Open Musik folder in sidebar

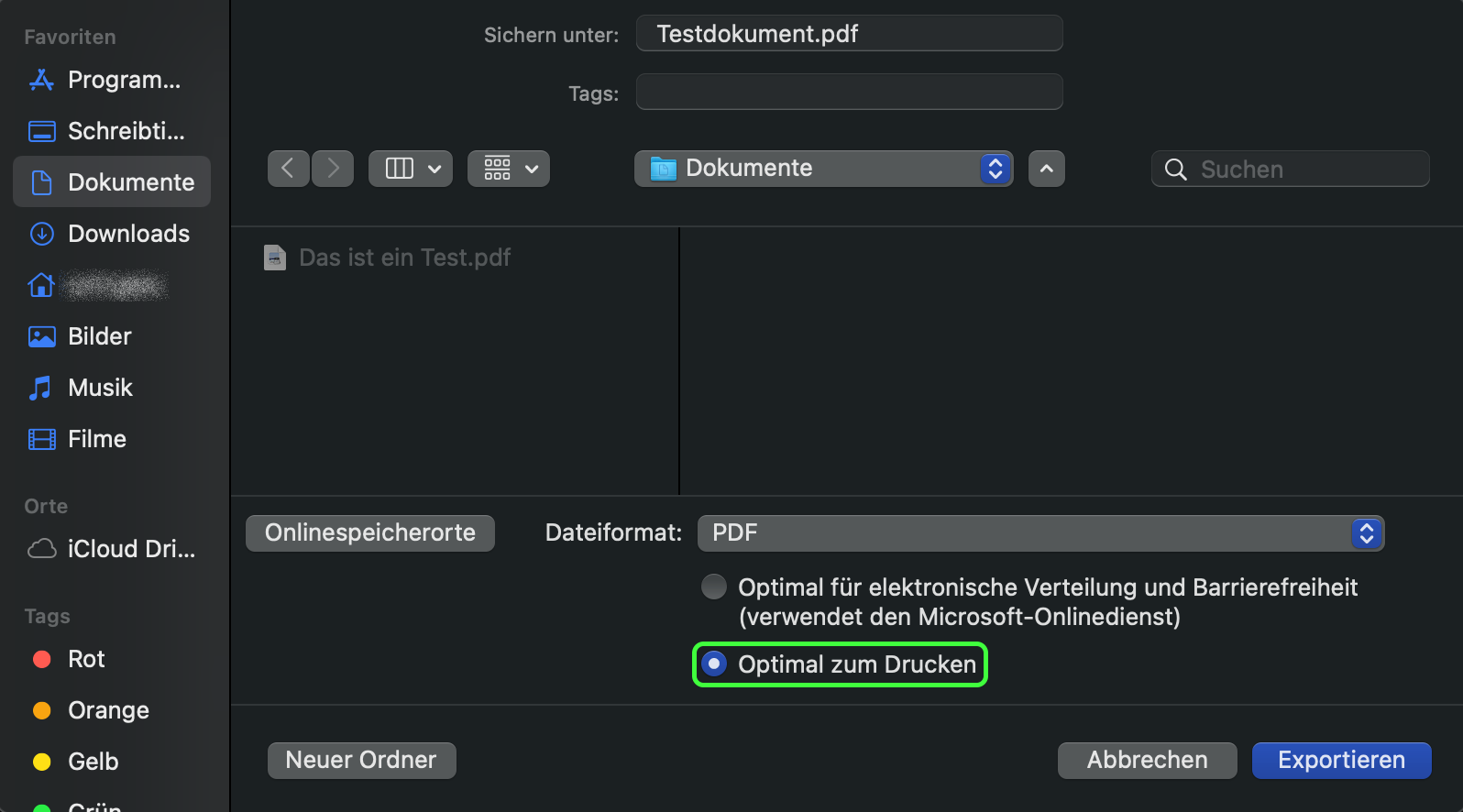[99, 388]
